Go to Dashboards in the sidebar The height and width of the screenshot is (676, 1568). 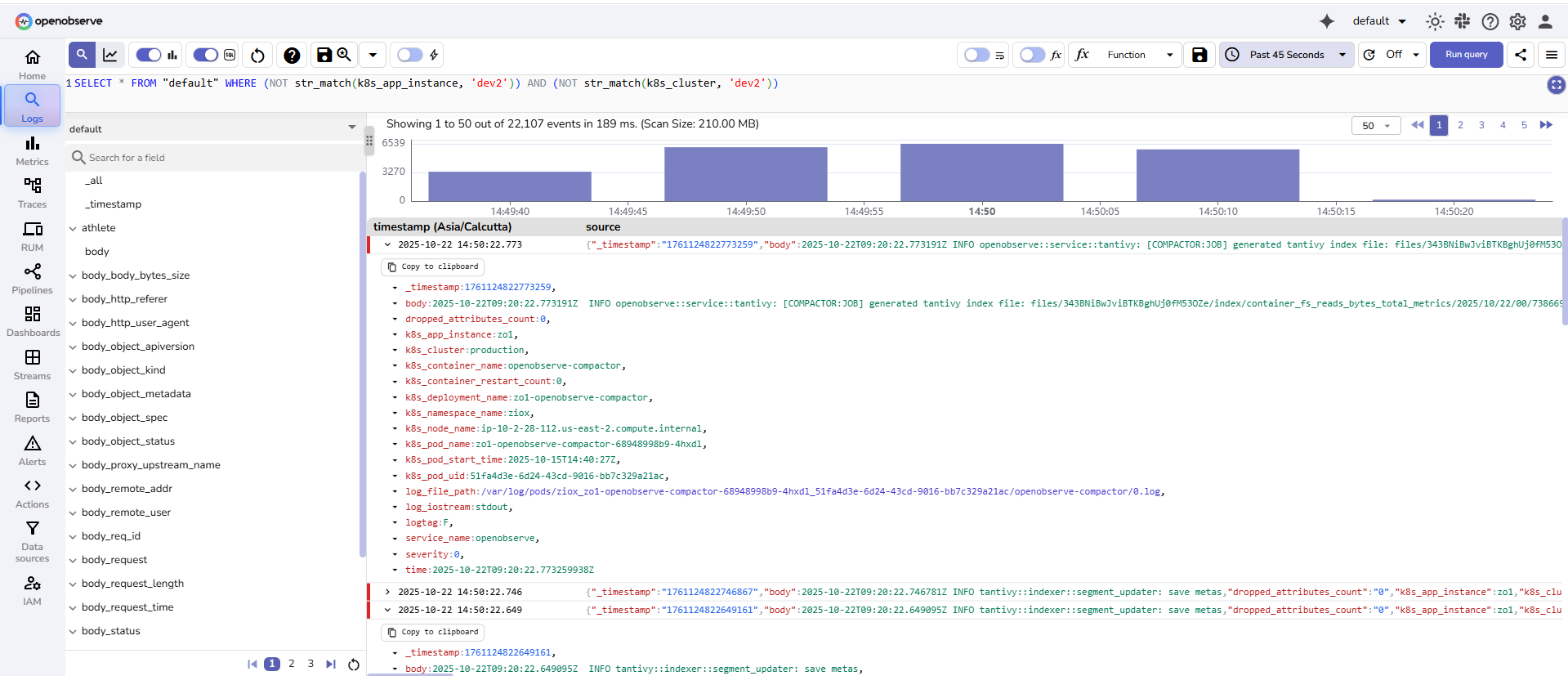32,321
